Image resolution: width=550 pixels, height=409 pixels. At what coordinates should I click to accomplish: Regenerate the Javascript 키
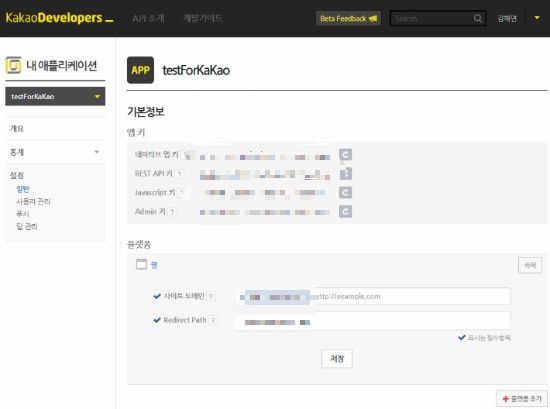point(346,193)
